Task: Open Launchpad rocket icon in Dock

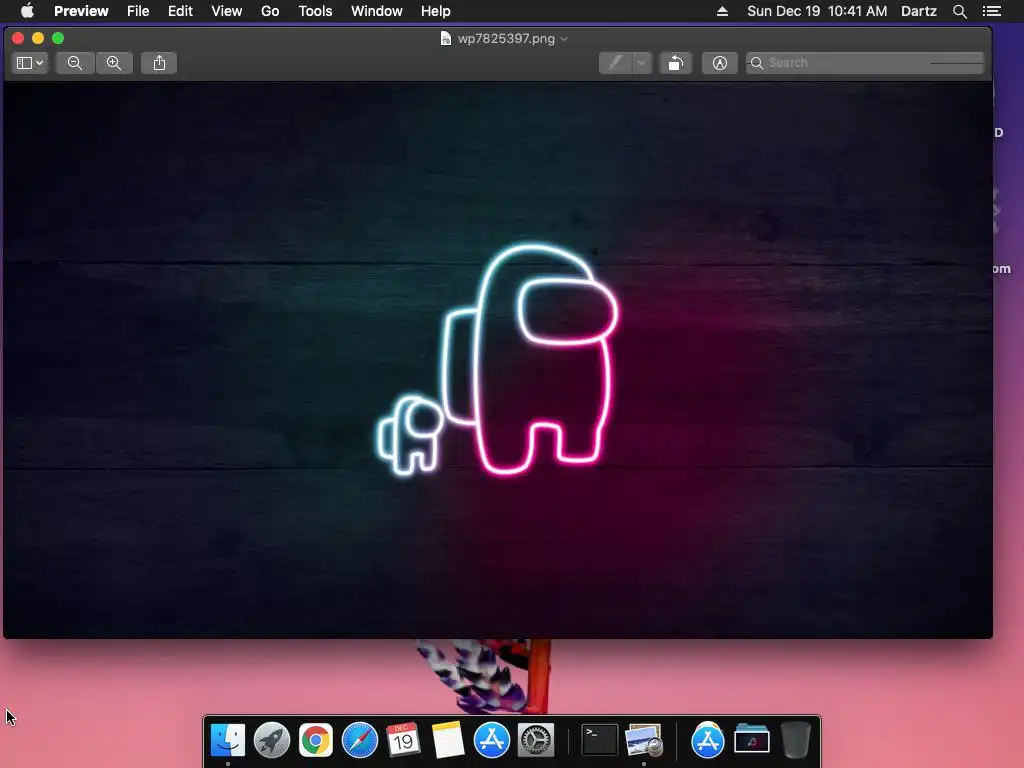Action: tap(272, 741)
